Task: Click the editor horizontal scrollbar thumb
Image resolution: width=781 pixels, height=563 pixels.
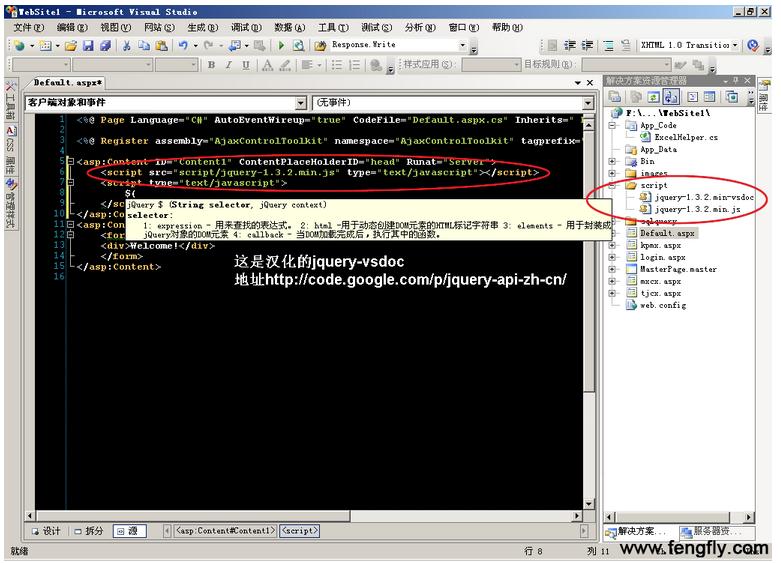Action: pos(193,516)
